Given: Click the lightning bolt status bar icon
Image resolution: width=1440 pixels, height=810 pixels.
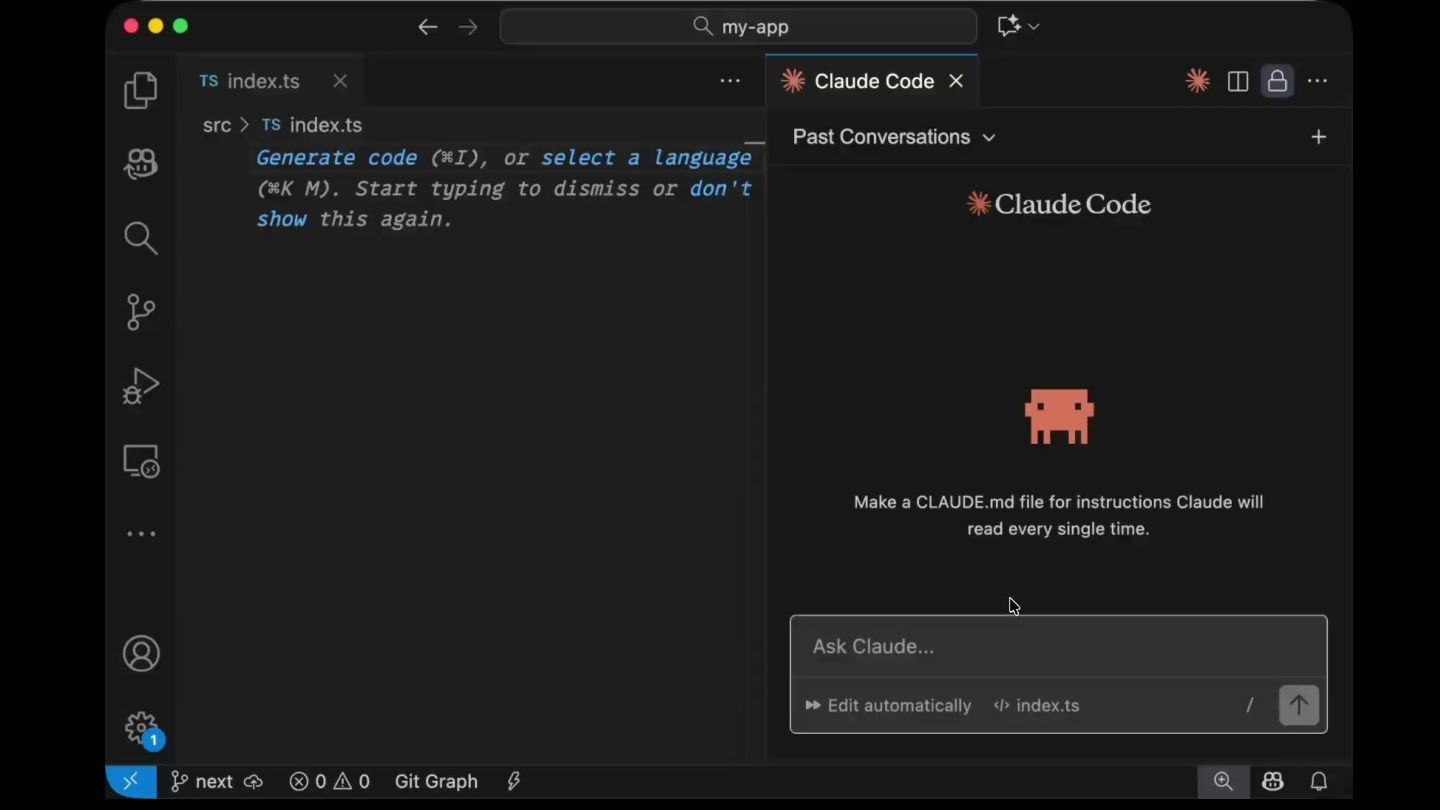Looking at the screenshot, I should tap(514, 782).
